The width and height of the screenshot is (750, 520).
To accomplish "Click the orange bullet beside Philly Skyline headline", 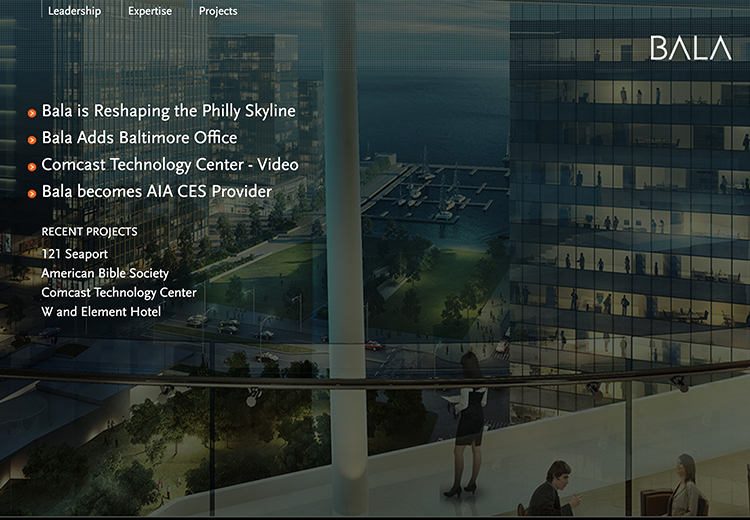I will [33, 113].
